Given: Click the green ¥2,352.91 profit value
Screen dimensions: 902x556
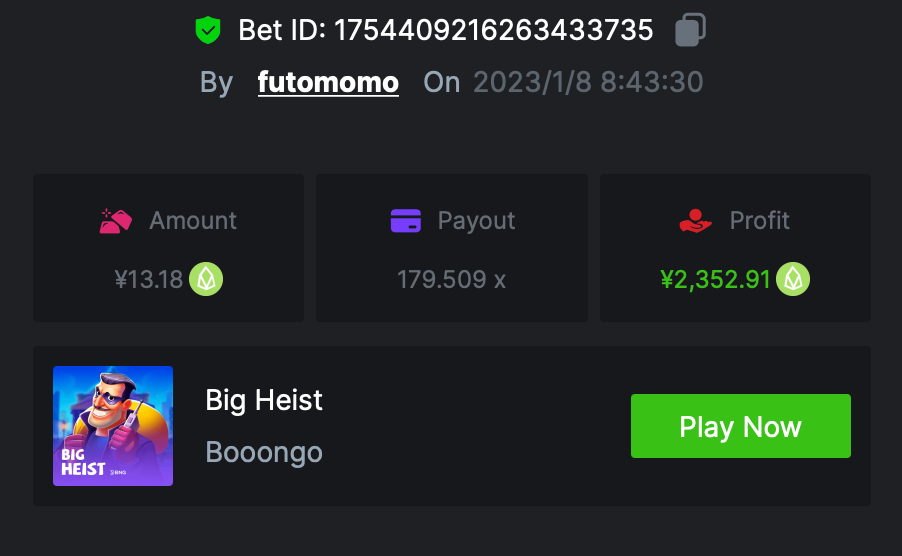Looking at the screenshot, I should pos(716,279).
